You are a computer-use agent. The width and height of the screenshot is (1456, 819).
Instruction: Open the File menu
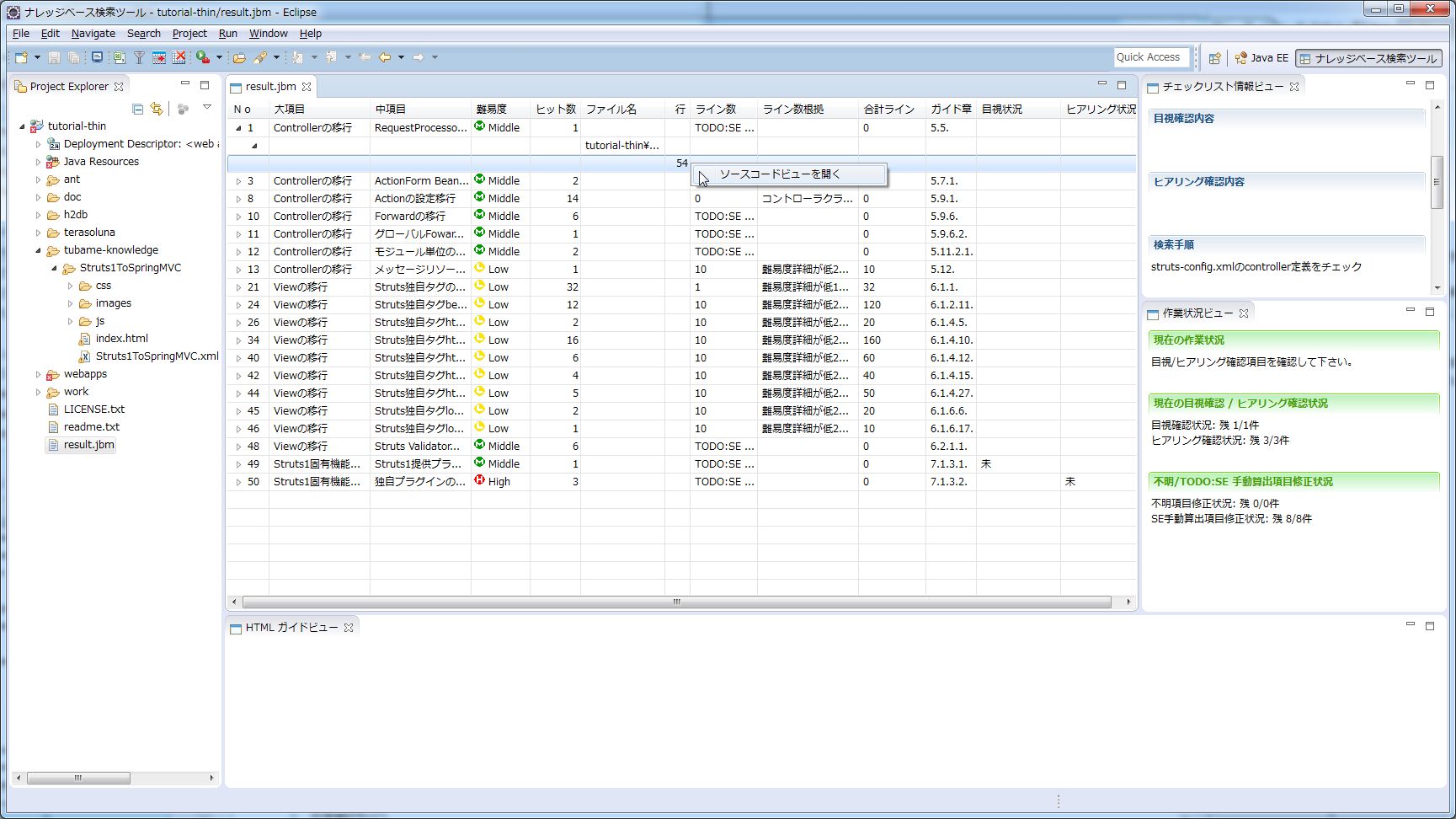[x=21, y=34]
